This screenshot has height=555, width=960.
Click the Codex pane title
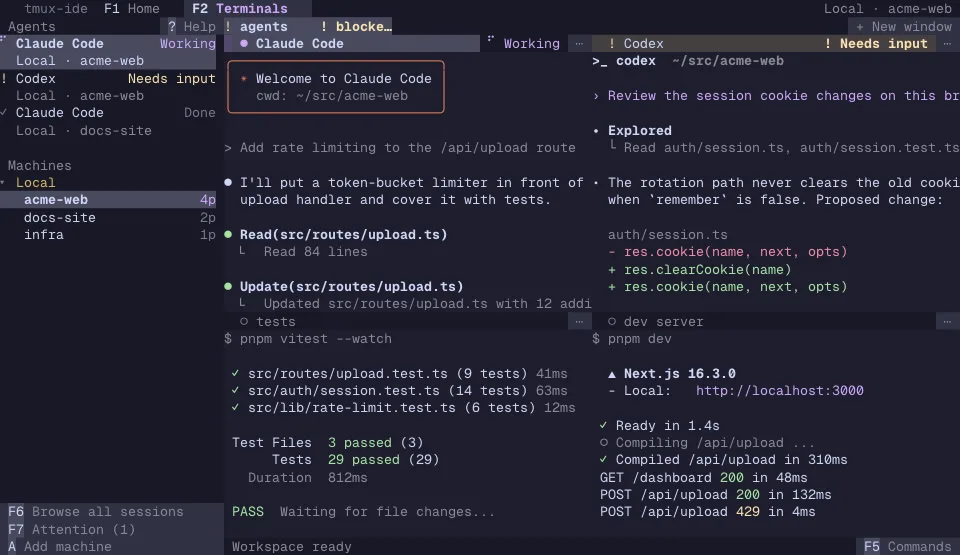pos(643,43)
